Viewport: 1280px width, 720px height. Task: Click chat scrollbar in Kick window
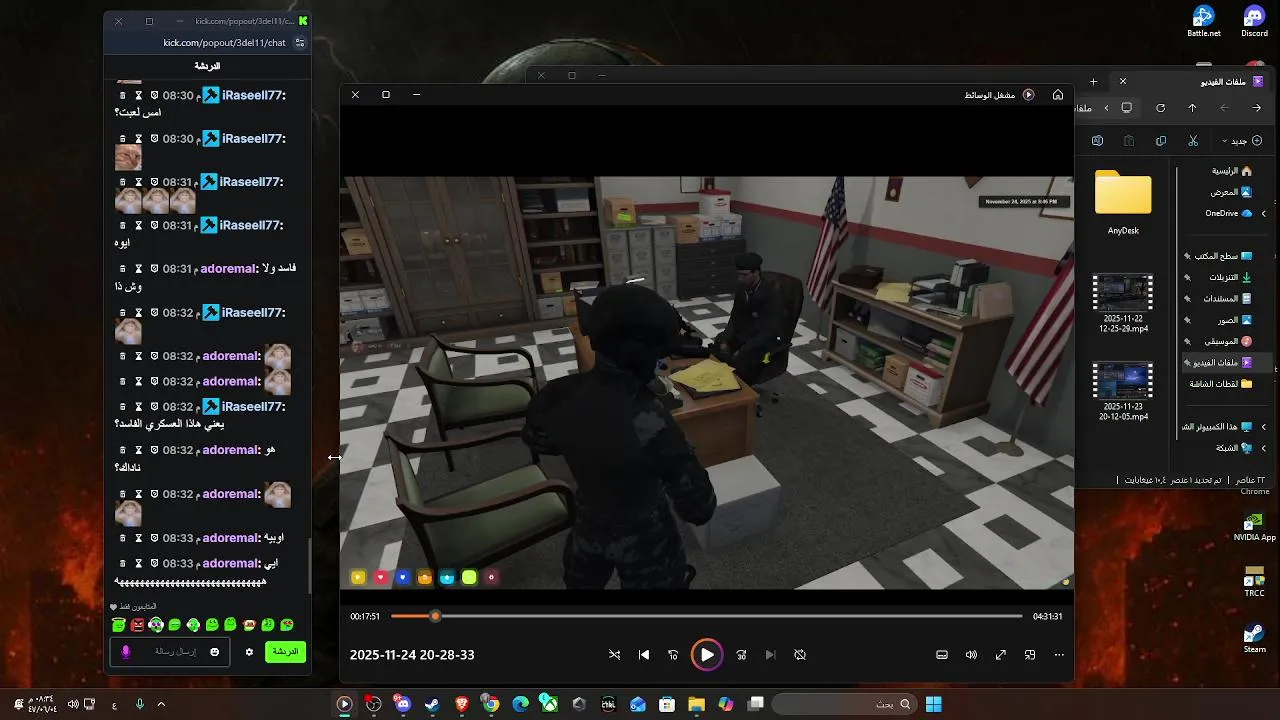(x=308, y=565)
